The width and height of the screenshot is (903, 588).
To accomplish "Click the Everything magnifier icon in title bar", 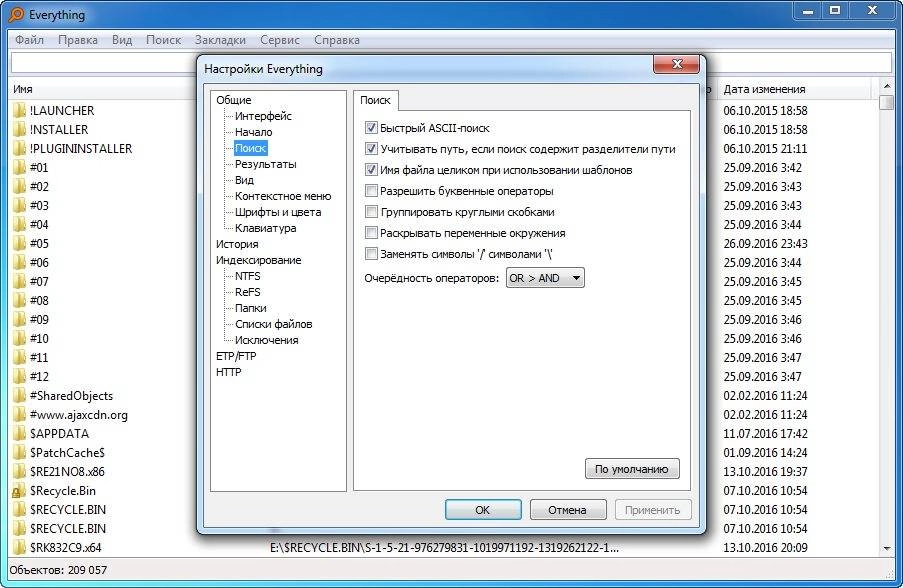I will coord(16,14).
